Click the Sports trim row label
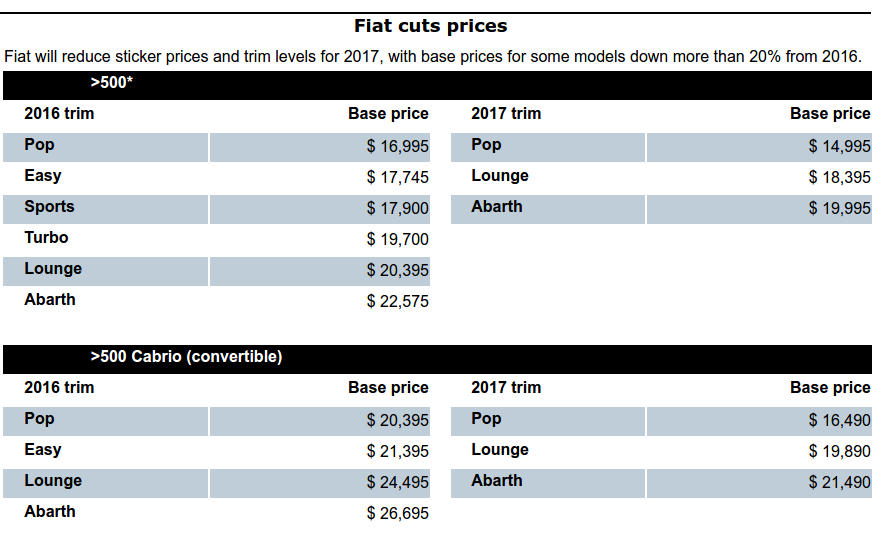 (x=49, y=207)
